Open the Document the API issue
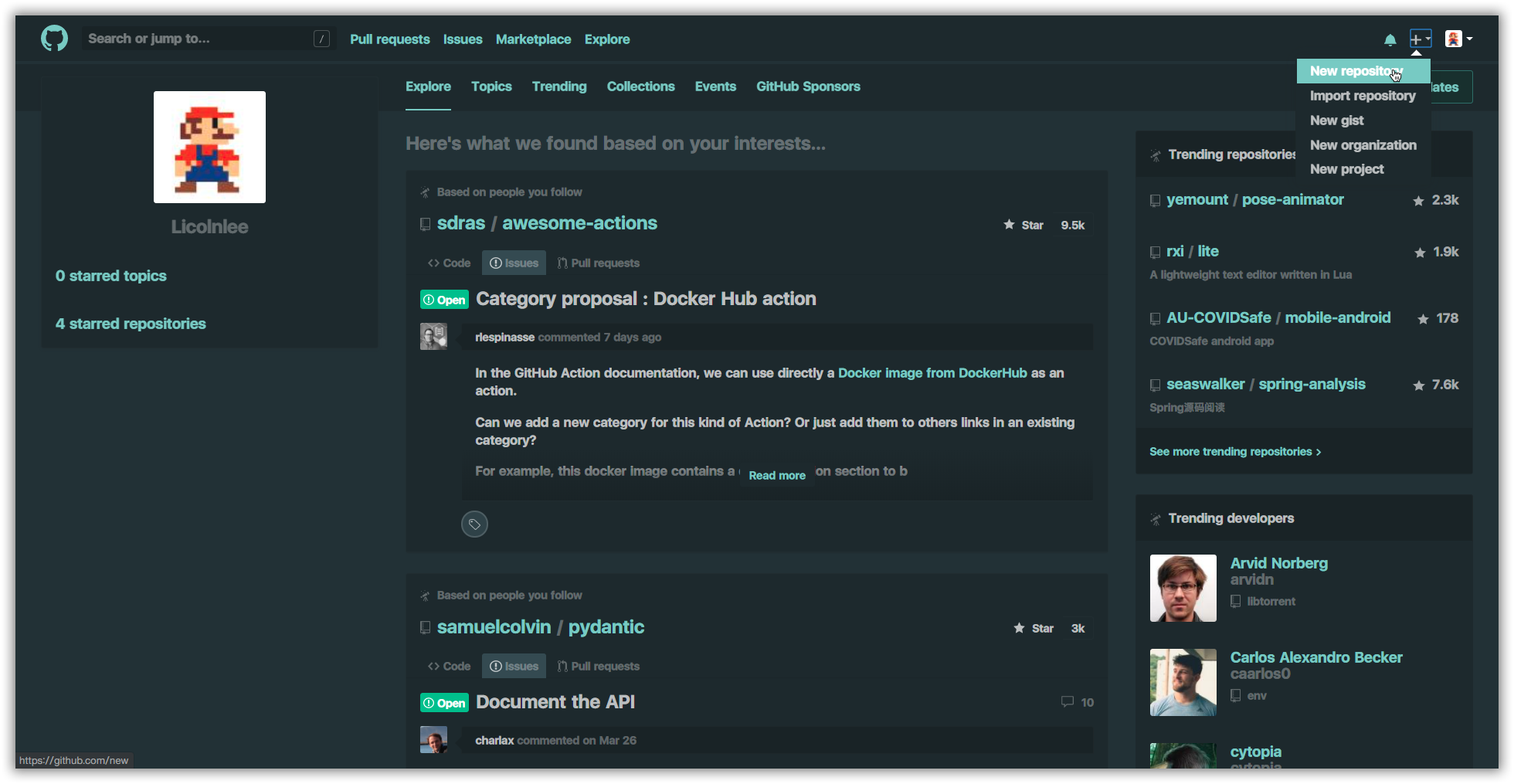The height and width of the screenshot is (784, 1514). point(555,702)
